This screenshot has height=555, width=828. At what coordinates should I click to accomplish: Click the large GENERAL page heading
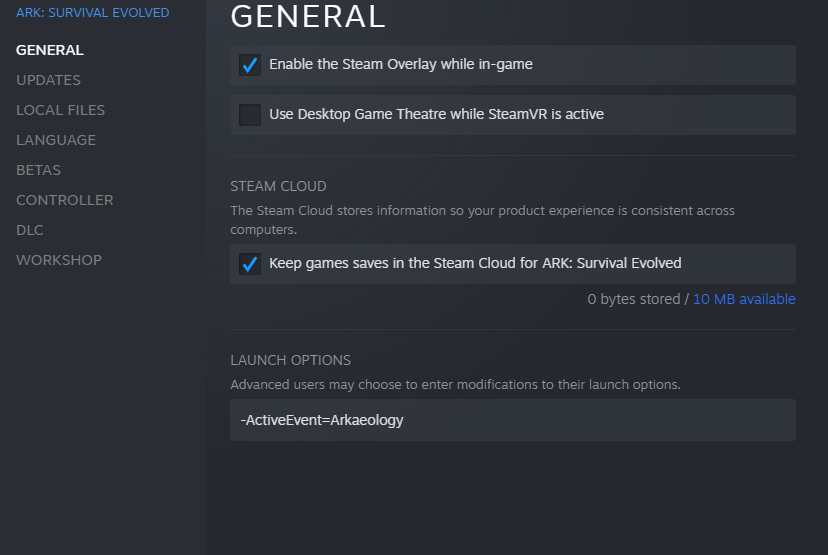(x=308, y=17)
